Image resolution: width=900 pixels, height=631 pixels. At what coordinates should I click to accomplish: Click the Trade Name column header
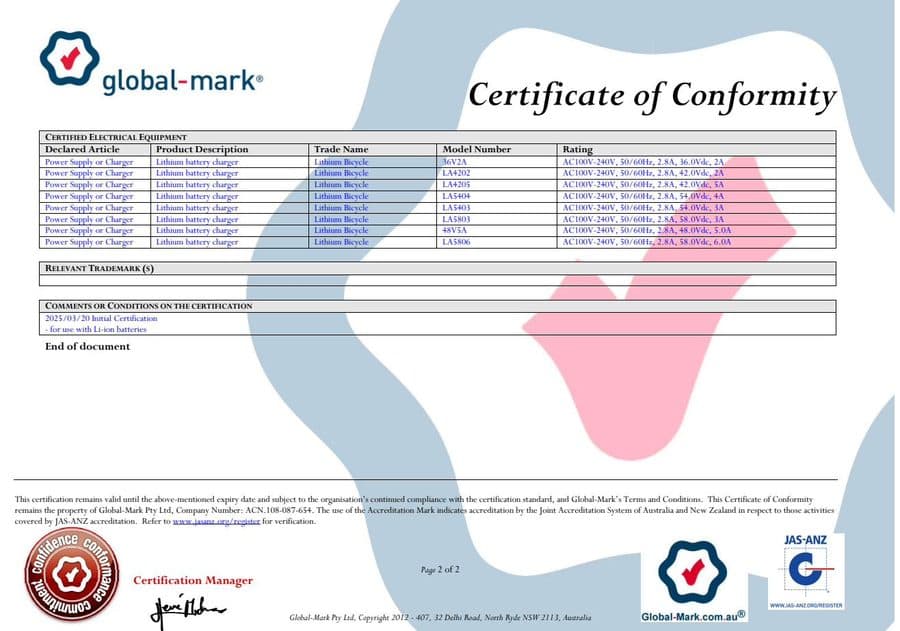point(341,149)
